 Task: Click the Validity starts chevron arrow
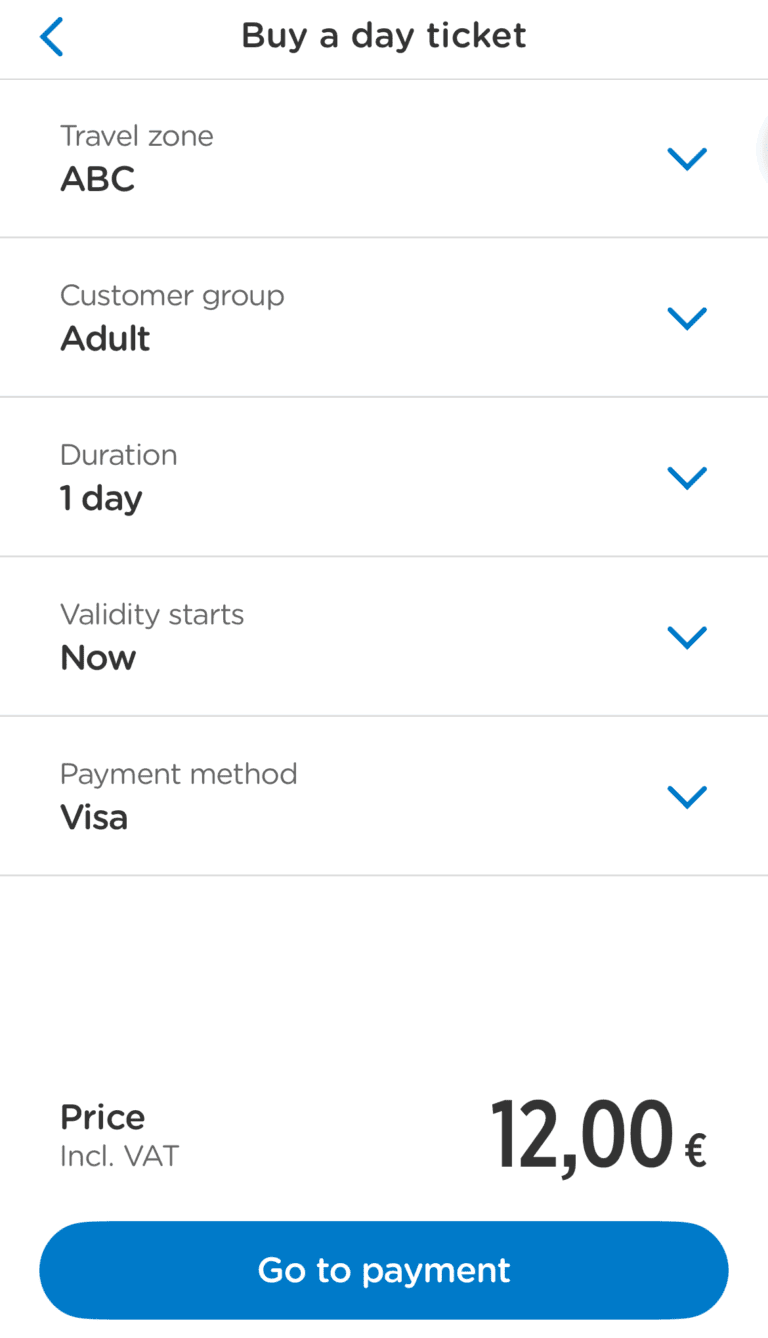coord(687,637)
